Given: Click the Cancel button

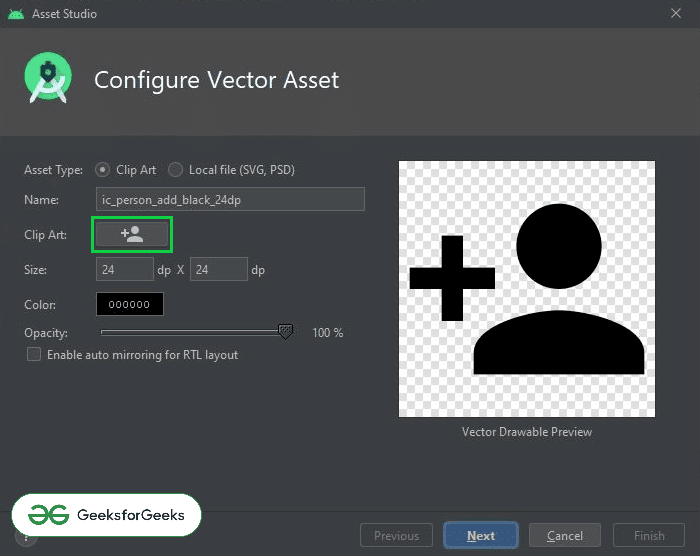Looking at the screenshot, I should (565, 535).
